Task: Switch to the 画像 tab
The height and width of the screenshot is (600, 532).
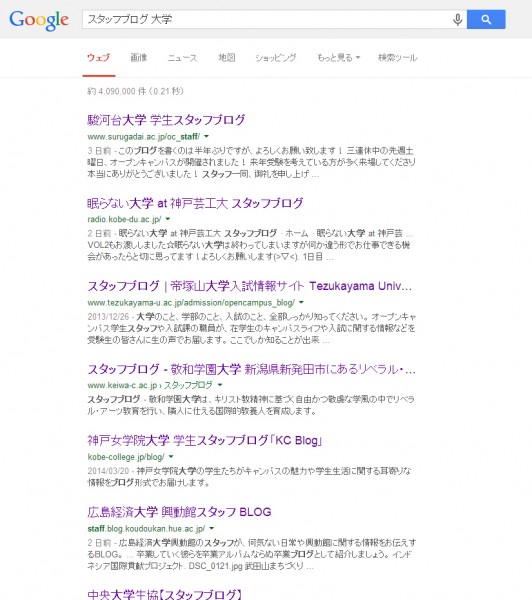Action: click(x=139, y=58)
